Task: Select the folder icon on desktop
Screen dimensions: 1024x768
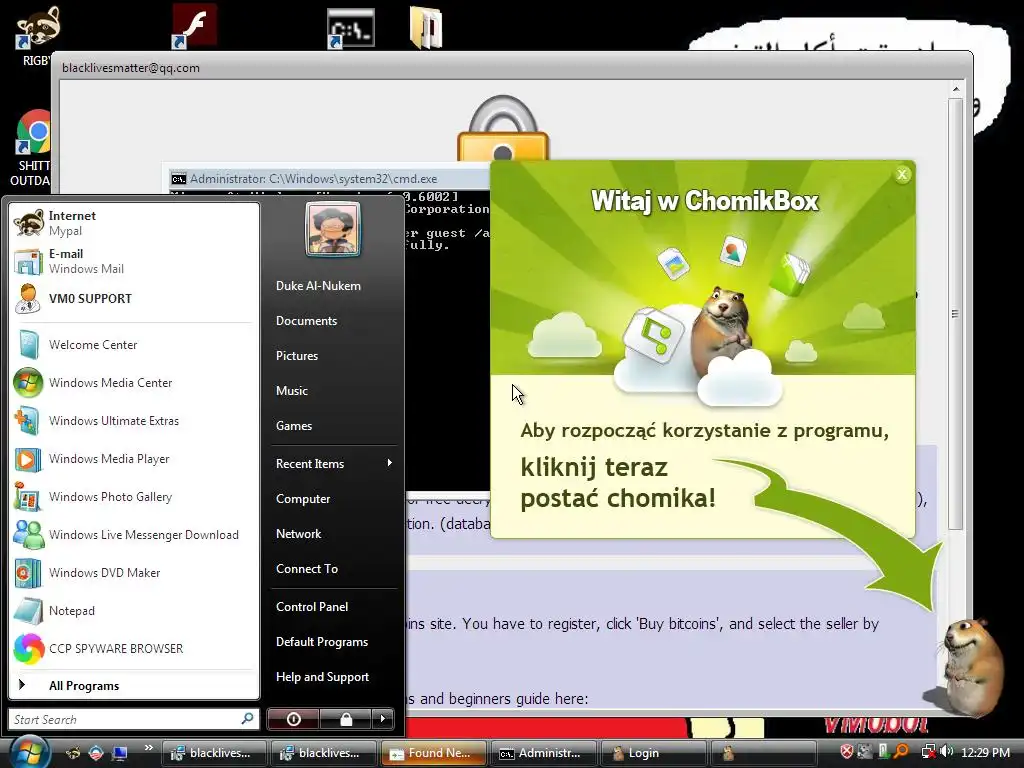Action: pyautogui.click(x=426, y=27)
